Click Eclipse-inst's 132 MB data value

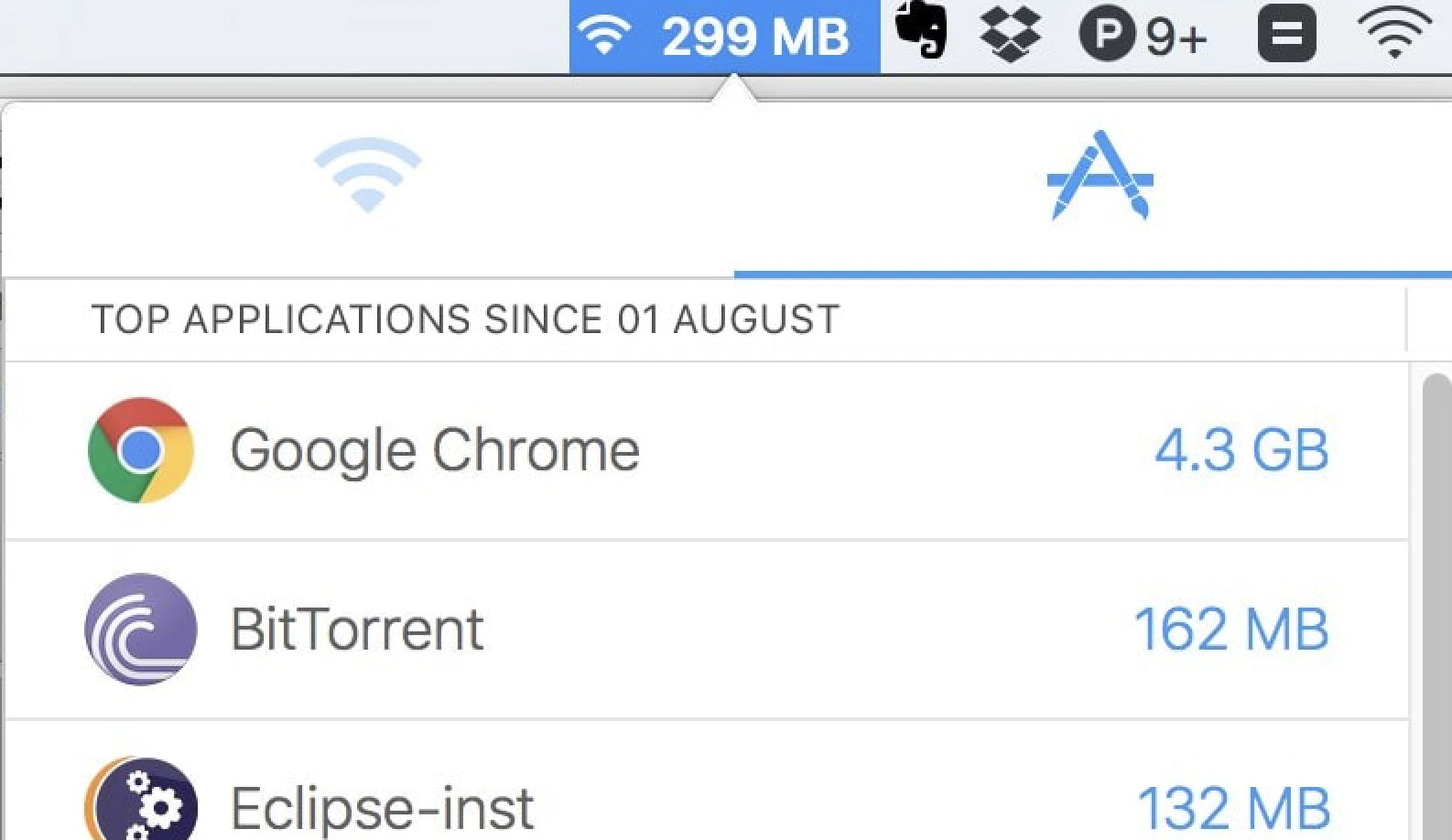click(1232, 805)
